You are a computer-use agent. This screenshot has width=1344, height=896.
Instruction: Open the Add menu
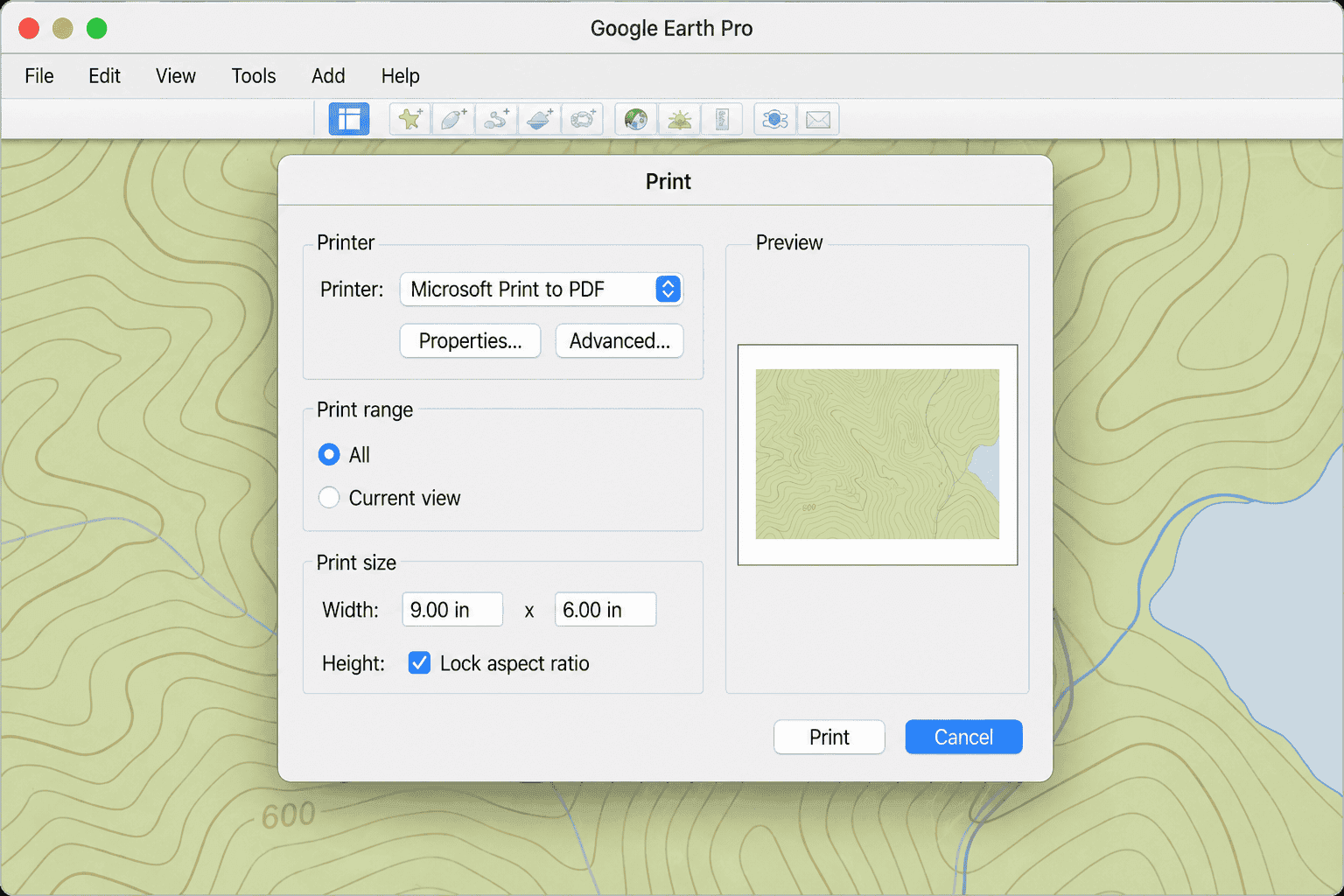click(328, 76)
